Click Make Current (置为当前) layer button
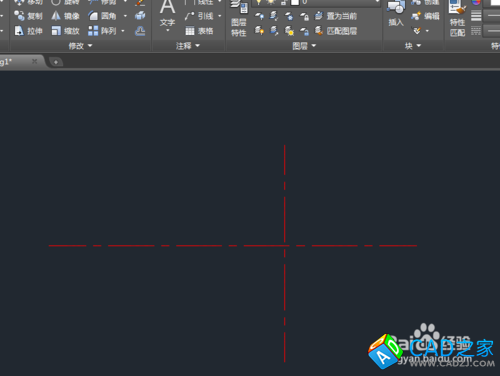500x376 pixels. (336, 16)
